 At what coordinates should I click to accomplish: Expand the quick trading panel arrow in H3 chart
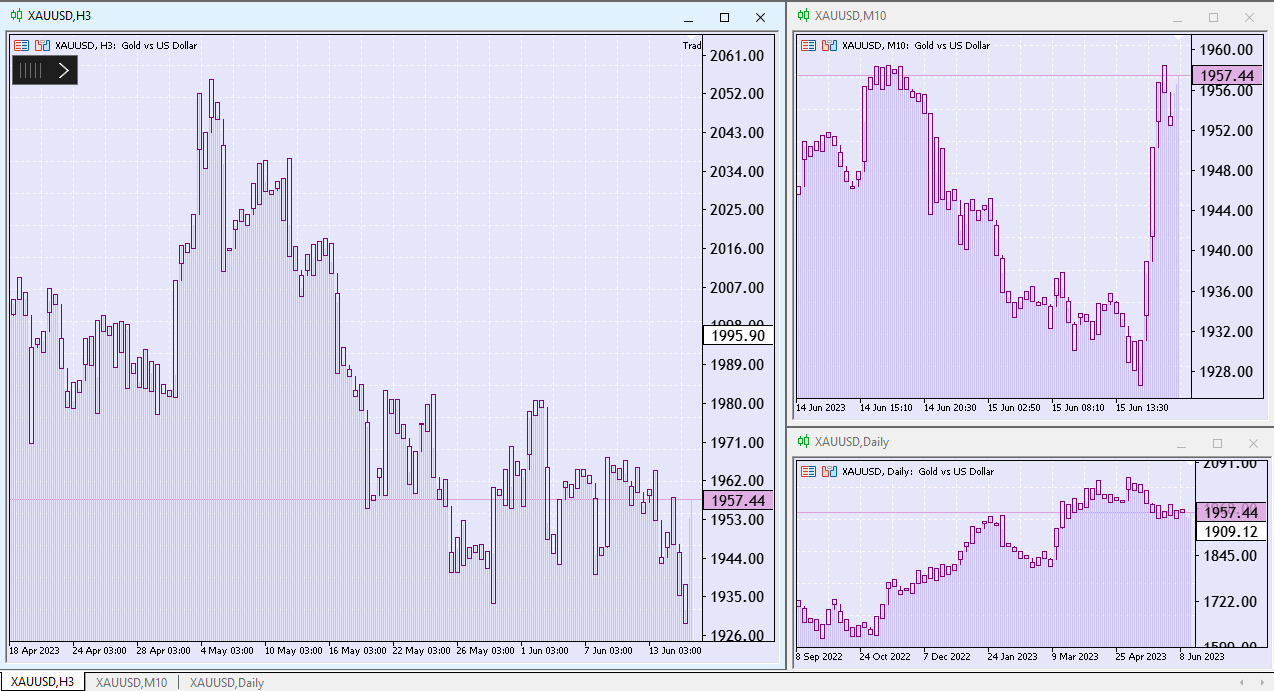64,70
